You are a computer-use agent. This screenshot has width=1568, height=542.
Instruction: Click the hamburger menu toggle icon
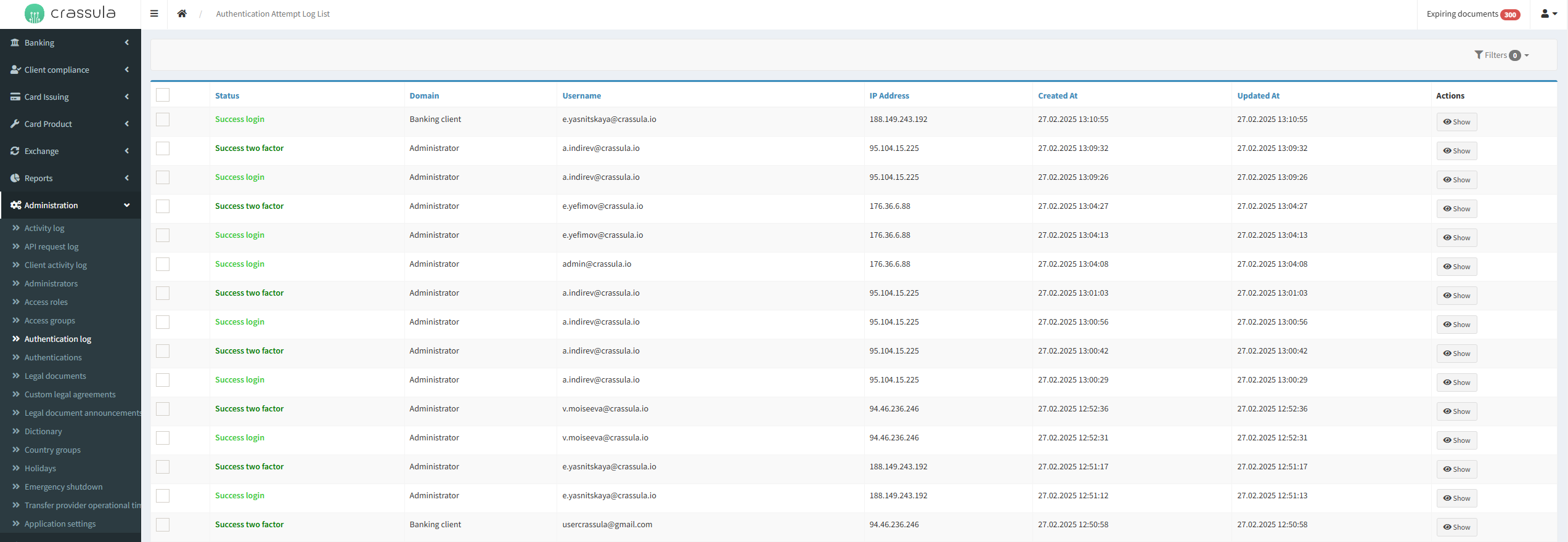pyautogui.click(x=154, y=14)
